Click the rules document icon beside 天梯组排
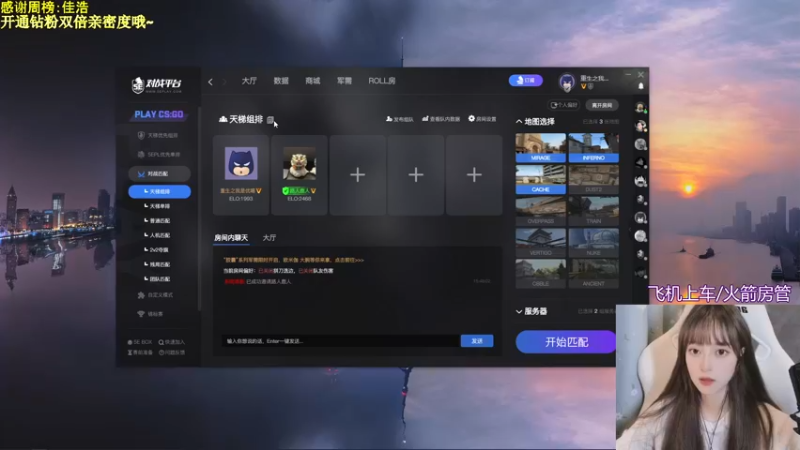The width and height of the screenshot is (800, 450). tap(270, 120)
